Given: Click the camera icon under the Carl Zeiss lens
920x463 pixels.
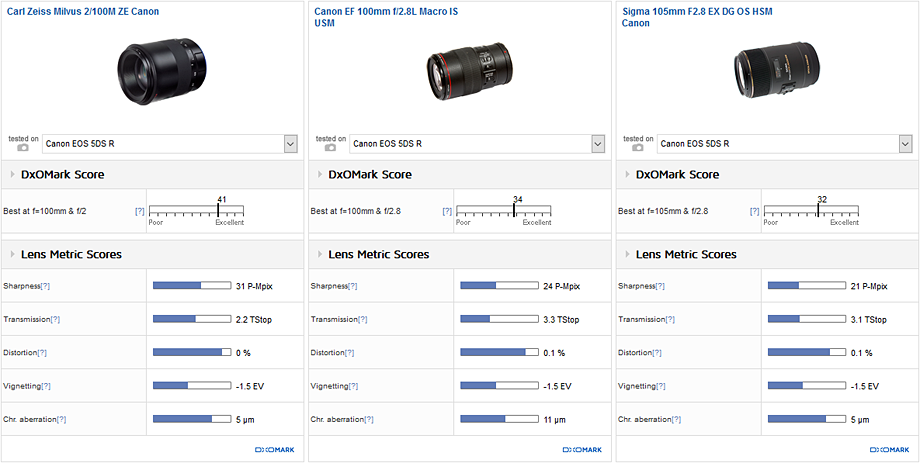Looking at the screenshot, I should tap(23, 147).
